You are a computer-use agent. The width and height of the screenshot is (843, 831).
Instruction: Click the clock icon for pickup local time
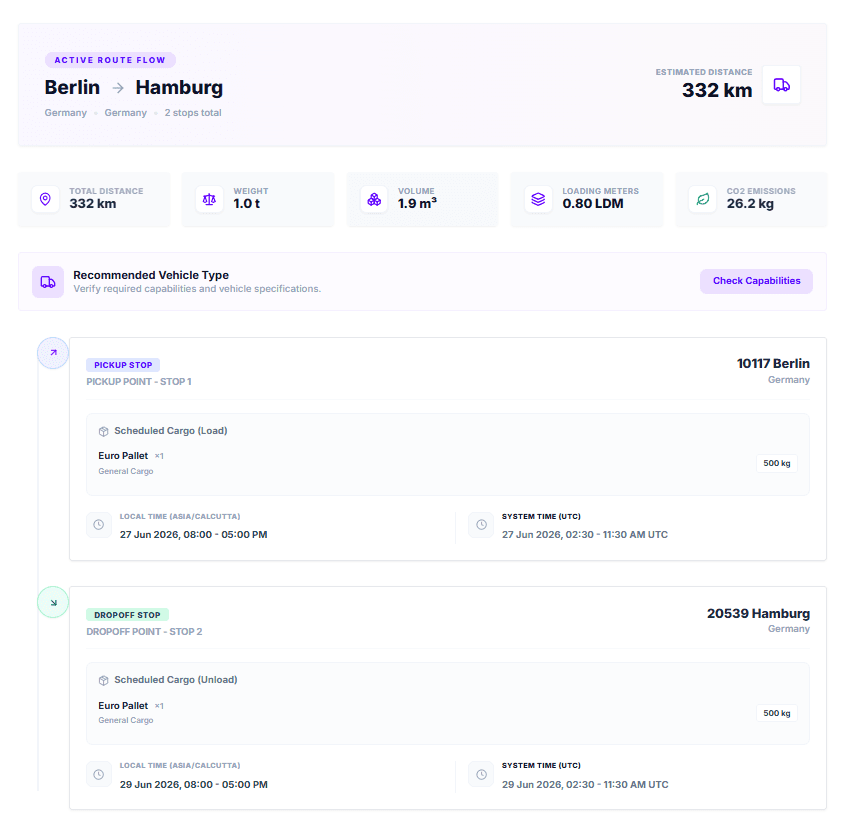[x=99, y=525]
